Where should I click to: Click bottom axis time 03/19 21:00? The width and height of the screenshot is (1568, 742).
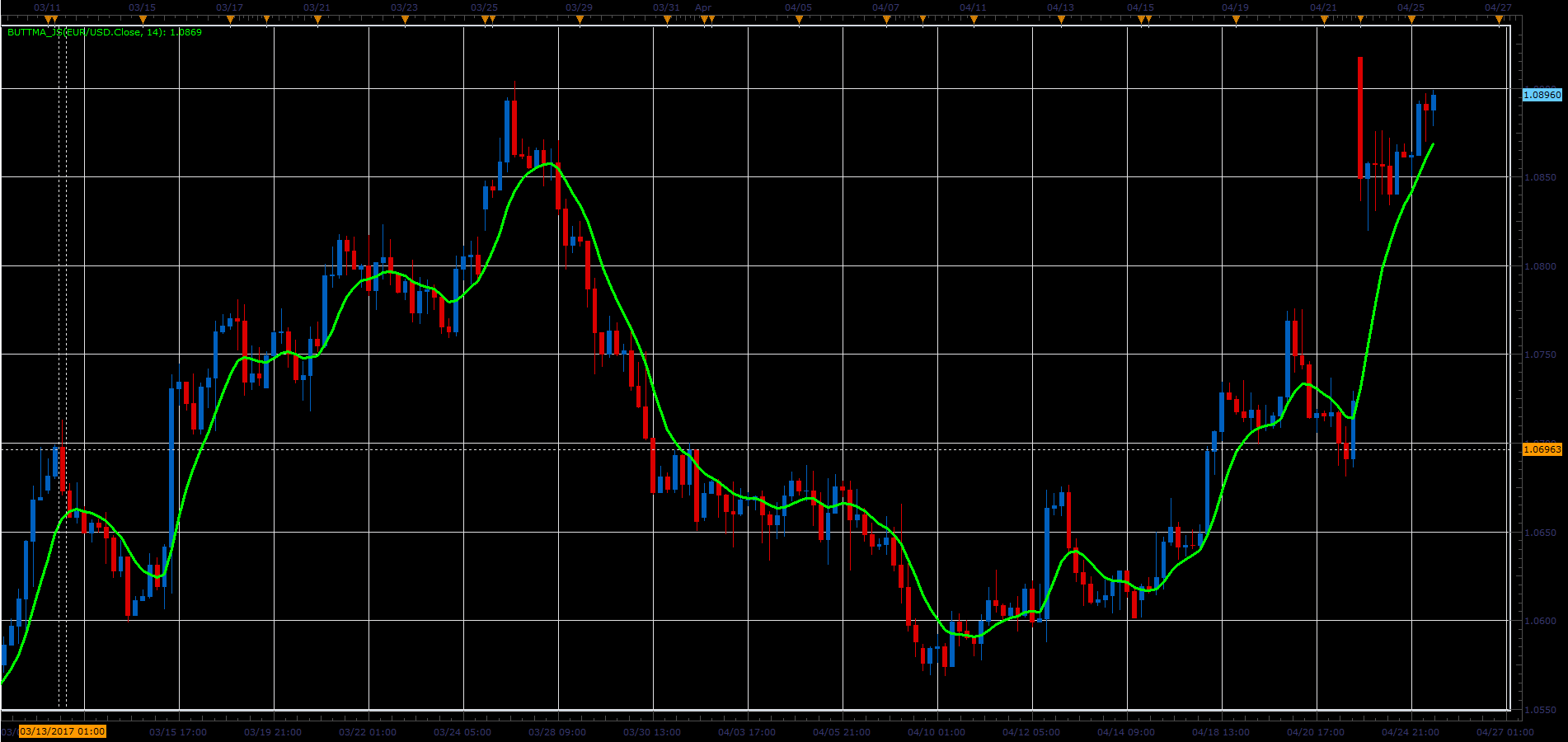click(273, 732)
